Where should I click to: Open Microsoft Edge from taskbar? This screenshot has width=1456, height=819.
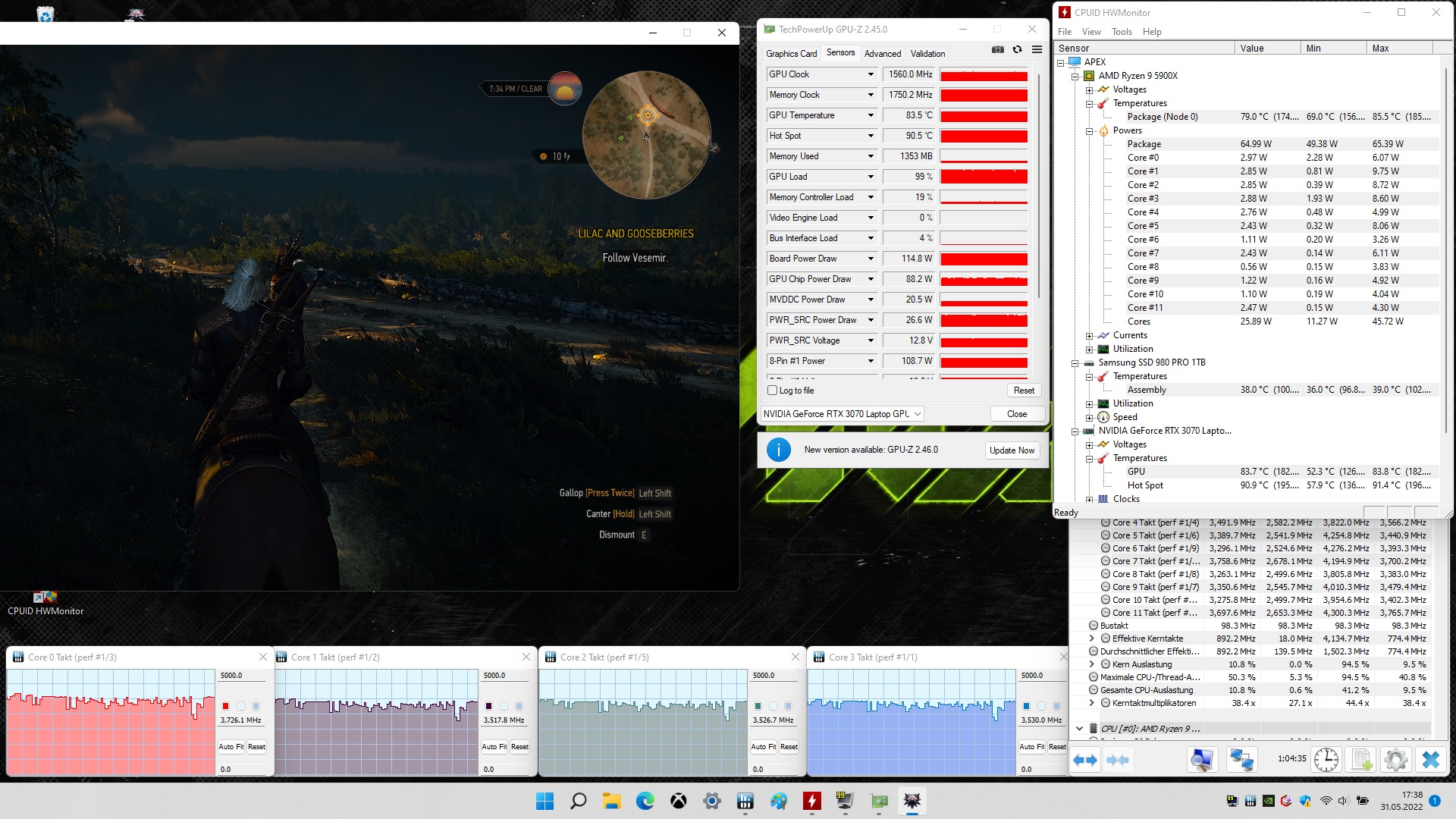pyautogui.click(x=645, y=801)
